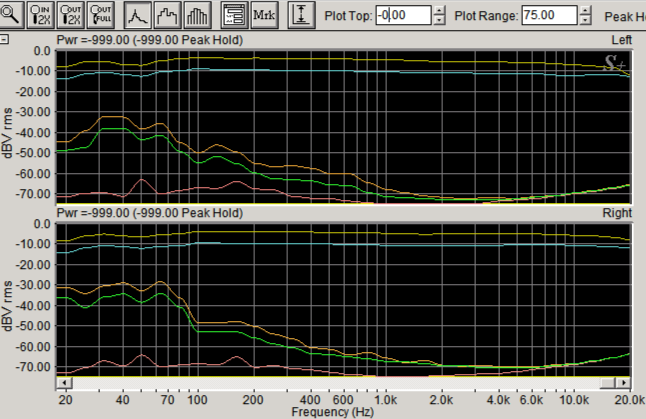Select the line plot display mode
The width and height of the screenshot is (646, 419).
point(138,14)
